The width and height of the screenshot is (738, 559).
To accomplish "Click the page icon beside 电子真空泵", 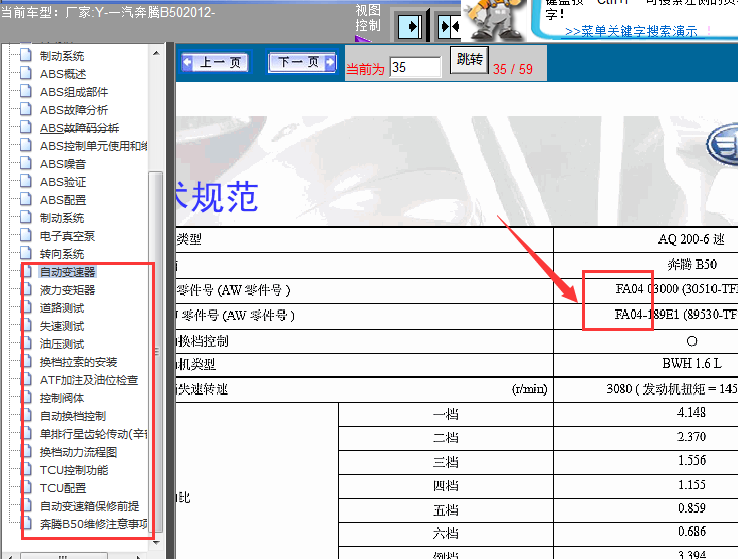I will (26, 235).
